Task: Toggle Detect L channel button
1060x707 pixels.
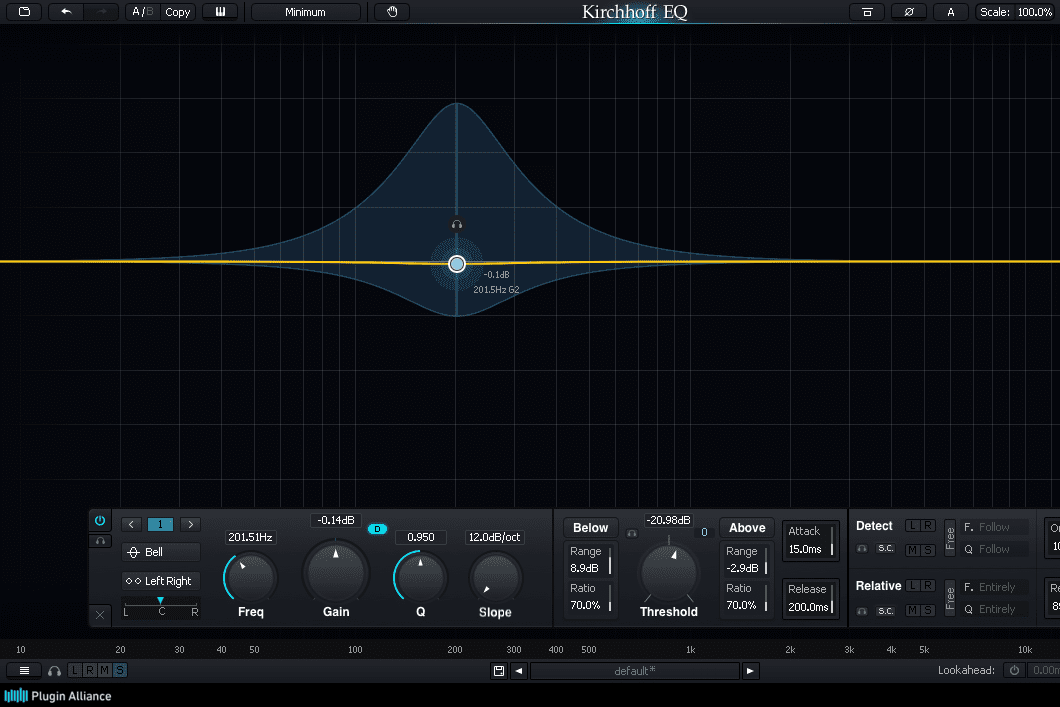Action: (x=913, y=526)
